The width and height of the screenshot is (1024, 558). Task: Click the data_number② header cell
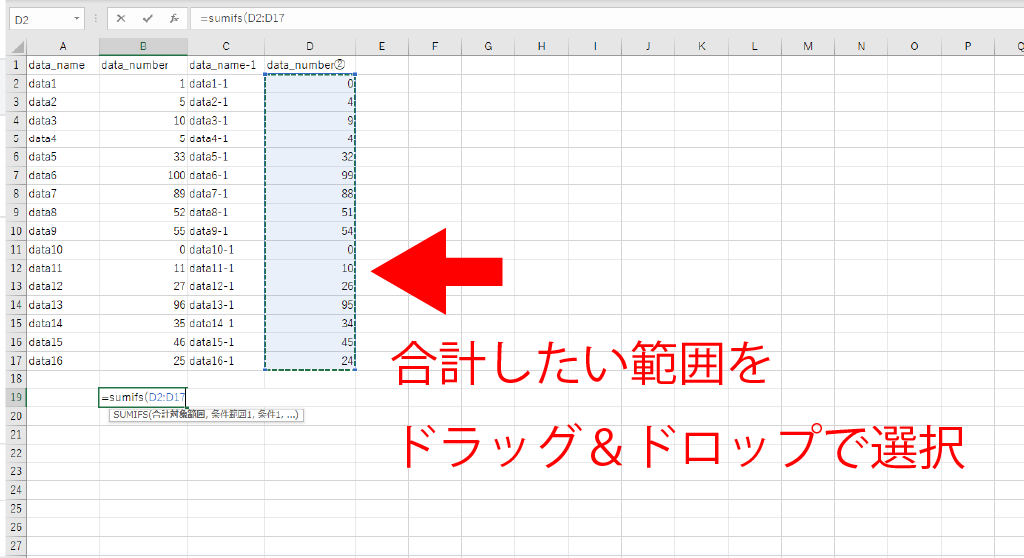pyautogui.click(x=310, y=65)
